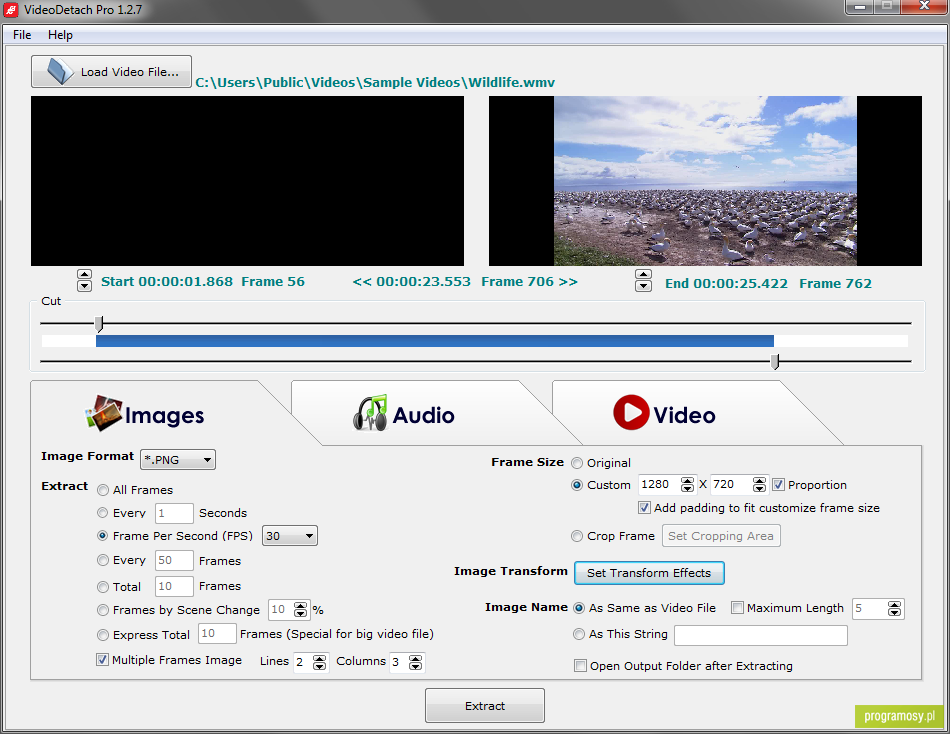Click the film icon on Load Video File button

pos(60,72)
